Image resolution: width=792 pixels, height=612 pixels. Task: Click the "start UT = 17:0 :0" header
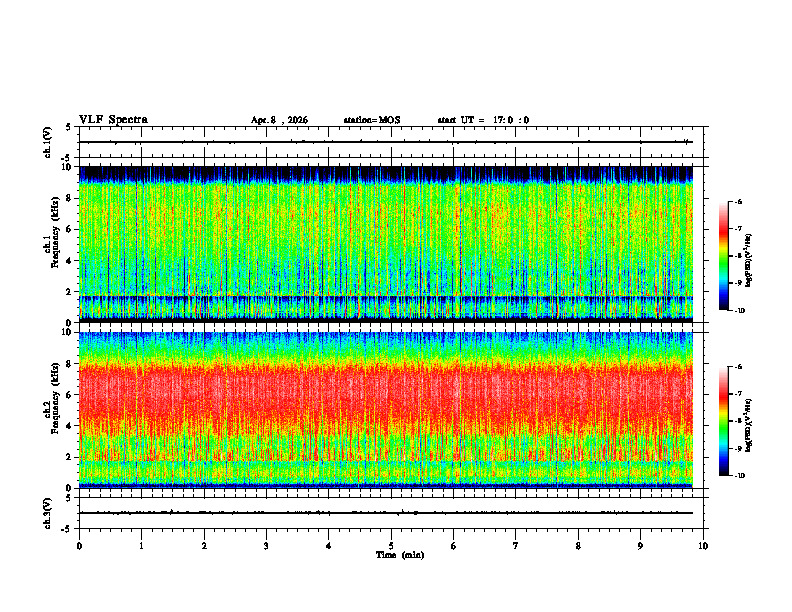pos(483,120)
